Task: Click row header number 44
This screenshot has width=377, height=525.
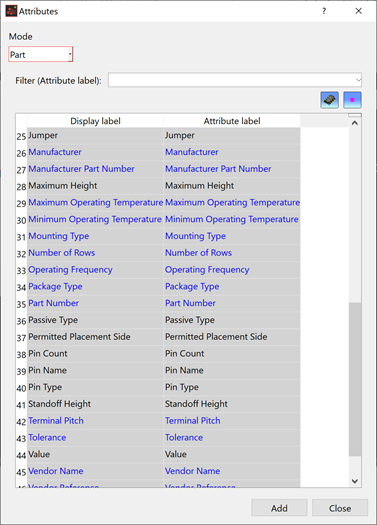Action: click(21, 455)
